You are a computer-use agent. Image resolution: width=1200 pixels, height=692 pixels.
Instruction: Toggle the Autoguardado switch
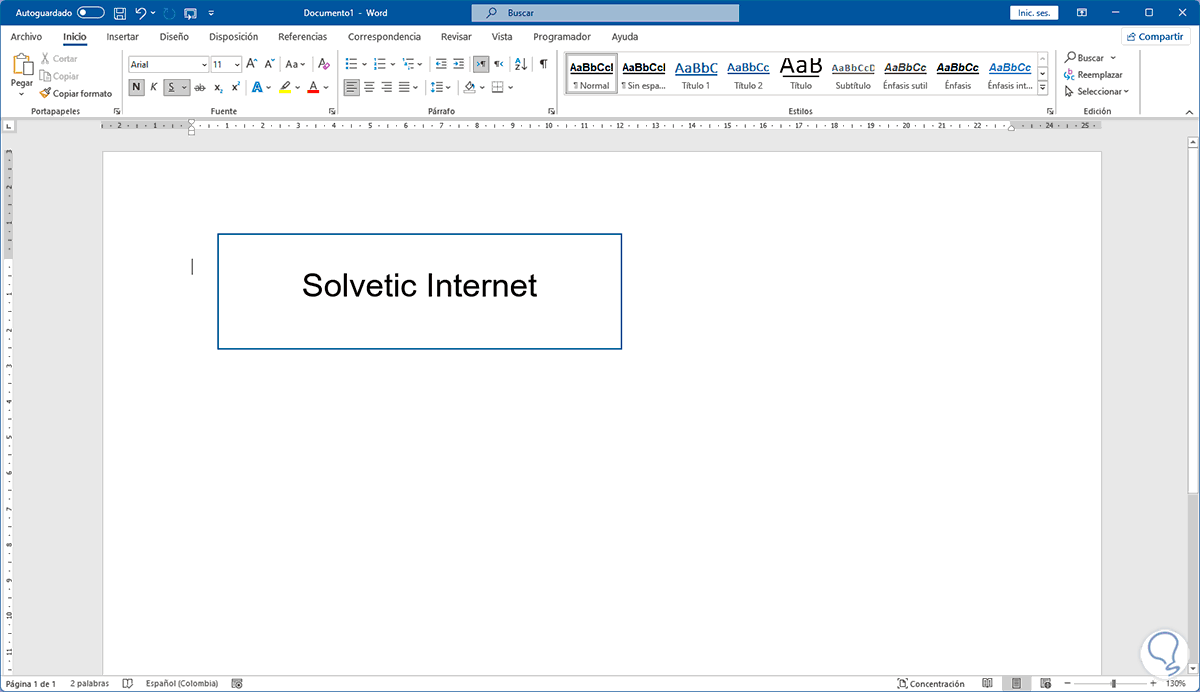(91, 13)
